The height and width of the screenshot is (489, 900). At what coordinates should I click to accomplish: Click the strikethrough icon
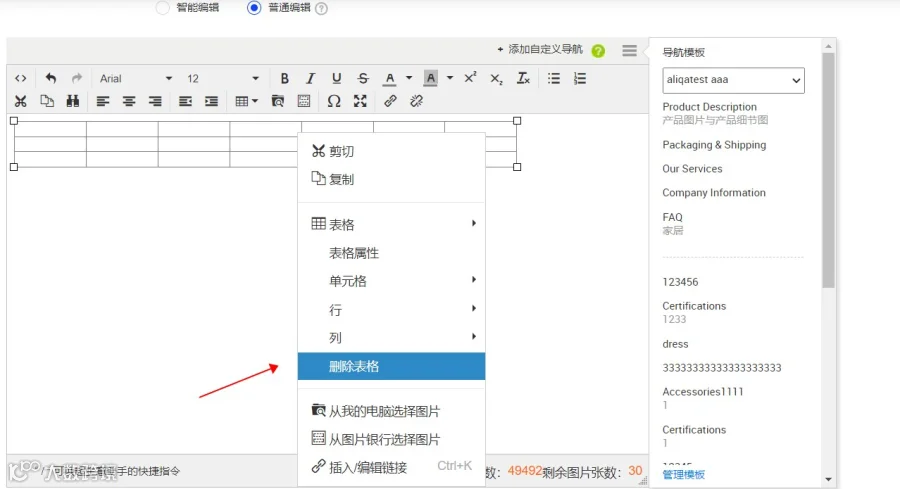click(363, 79)
